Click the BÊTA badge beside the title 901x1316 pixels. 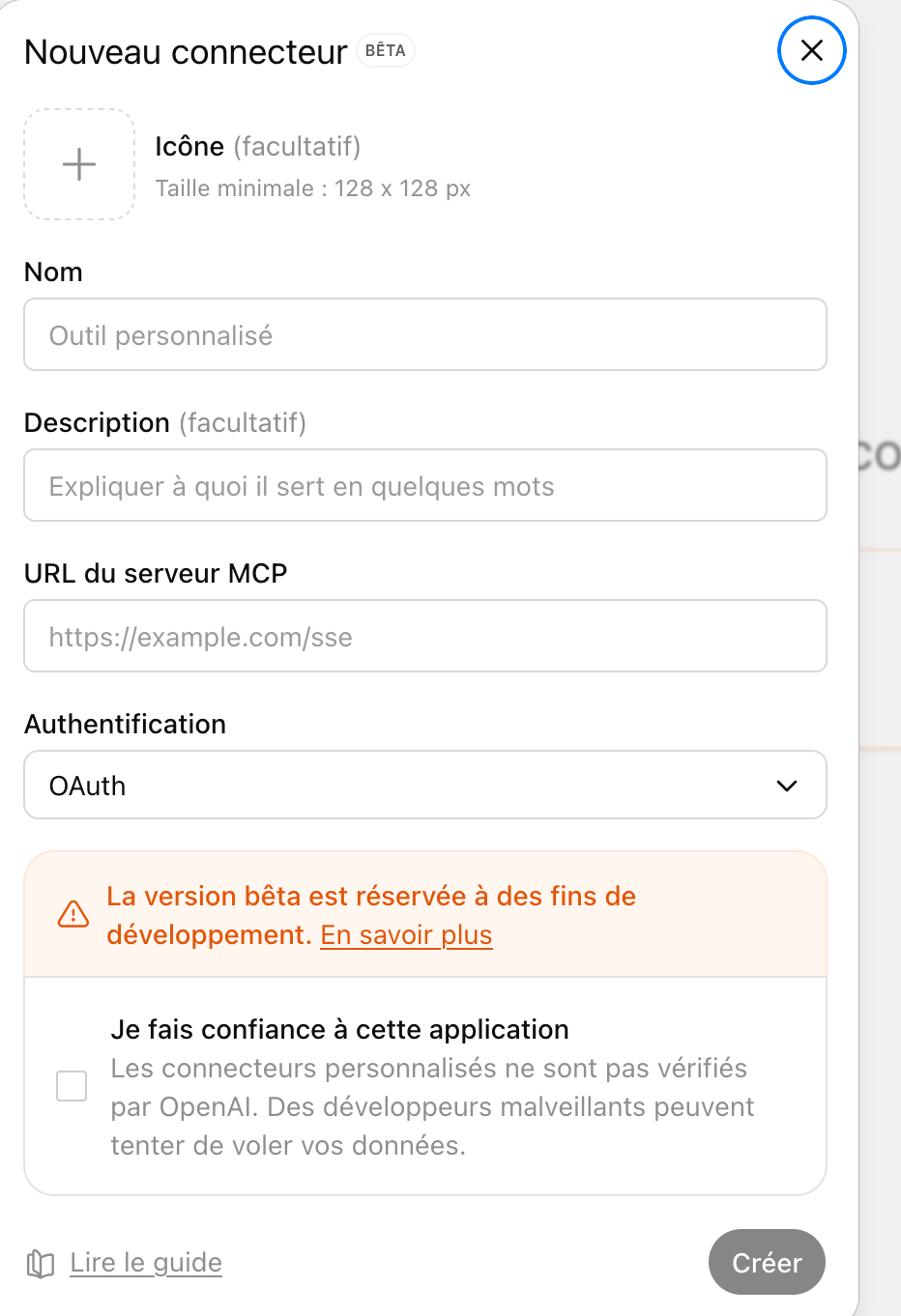tap(385, 50)
